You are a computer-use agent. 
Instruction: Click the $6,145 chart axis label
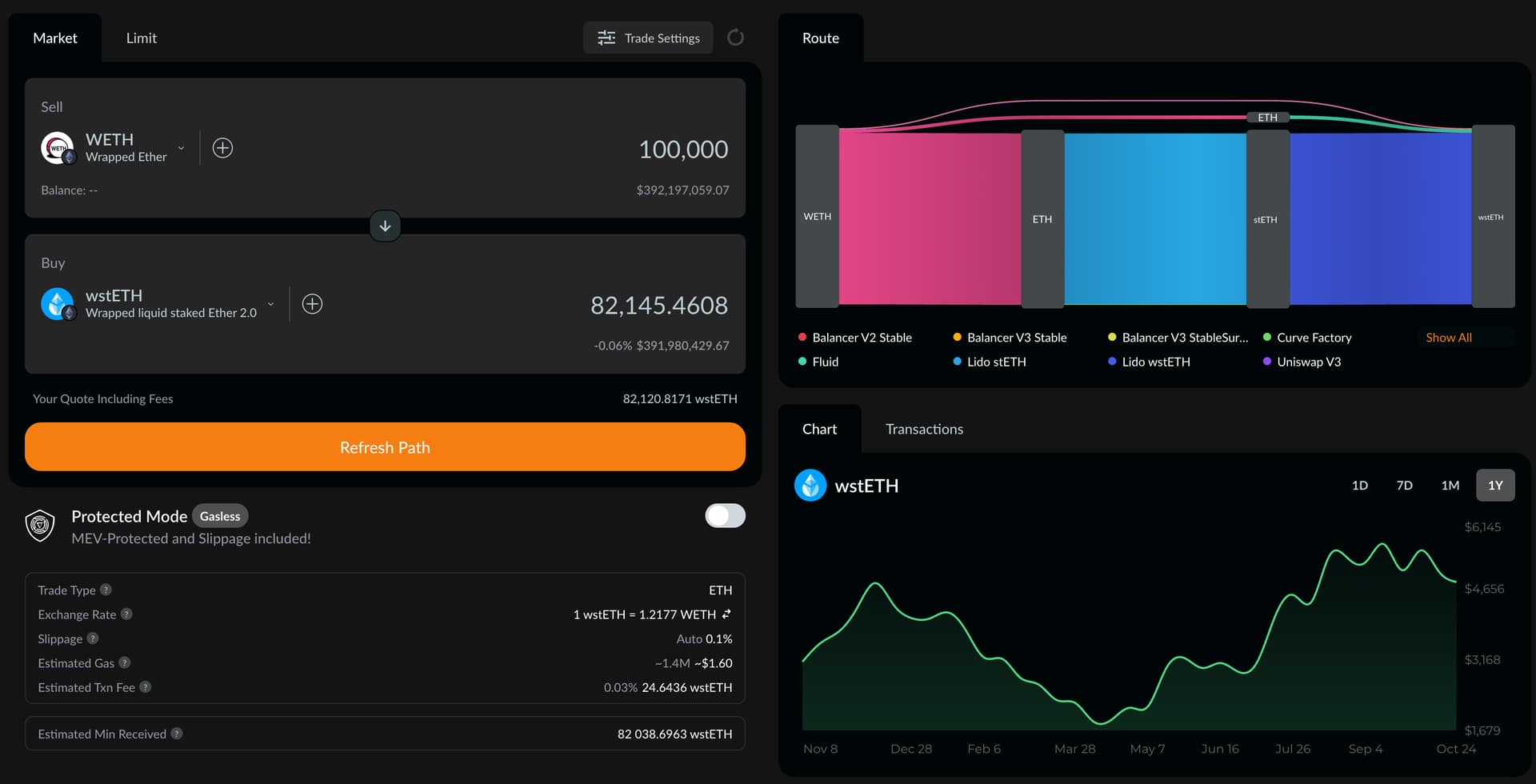(1482, 526)
